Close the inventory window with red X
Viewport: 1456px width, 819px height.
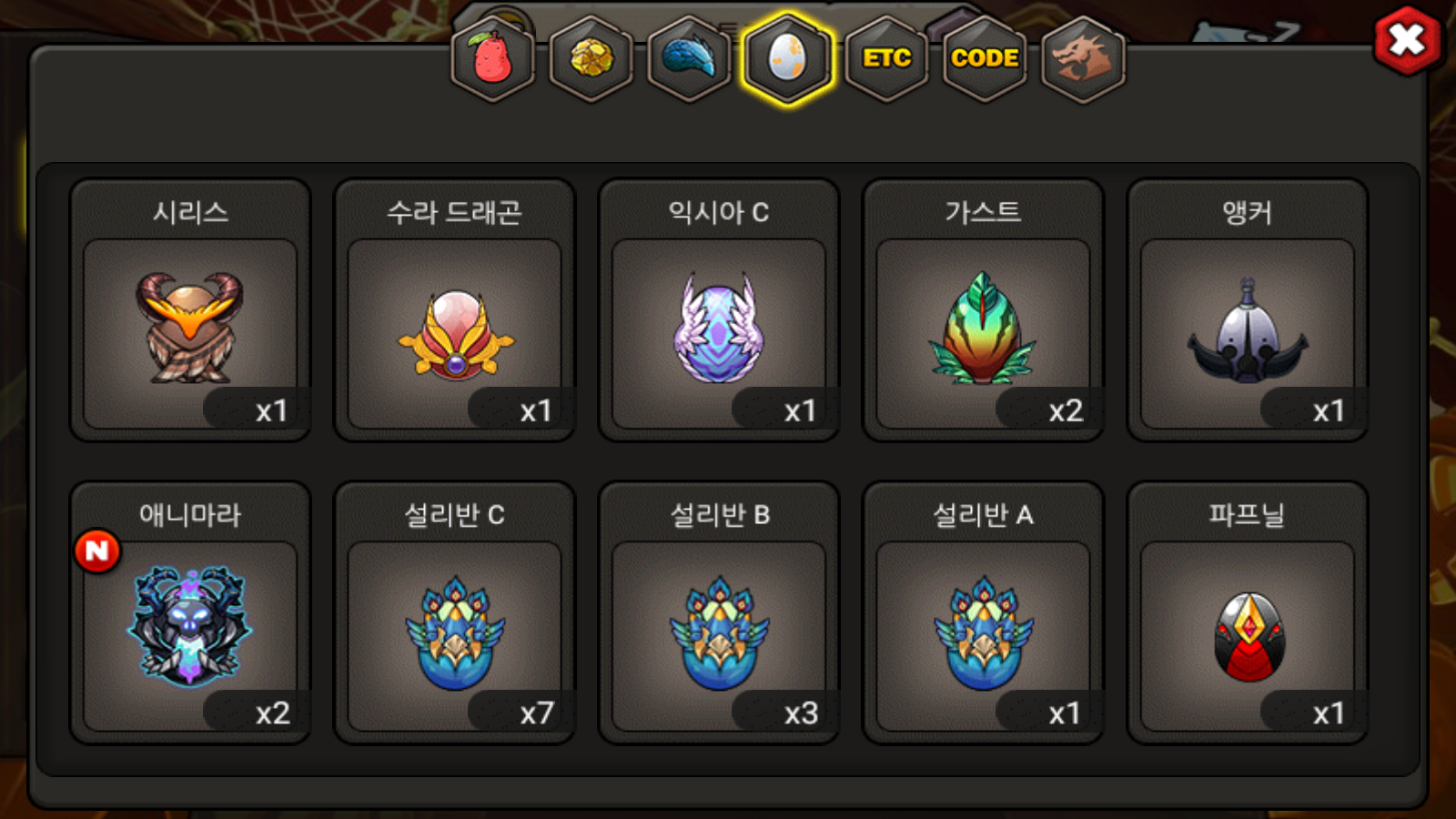point(1407,40)
